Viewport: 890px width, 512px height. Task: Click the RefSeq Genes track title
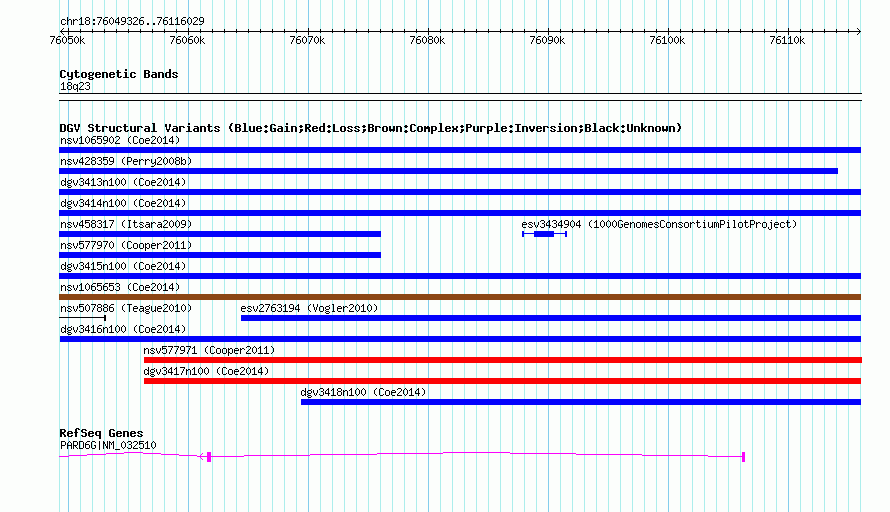[x=101, y=433]
